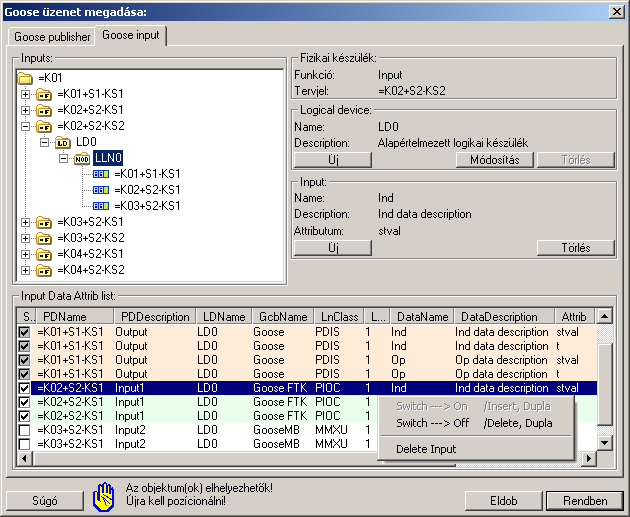Toggle checkbox of highlighted =K02+S2-KS1 Ind row
Viewport: 630px width, 517px height.
(25, 388)
